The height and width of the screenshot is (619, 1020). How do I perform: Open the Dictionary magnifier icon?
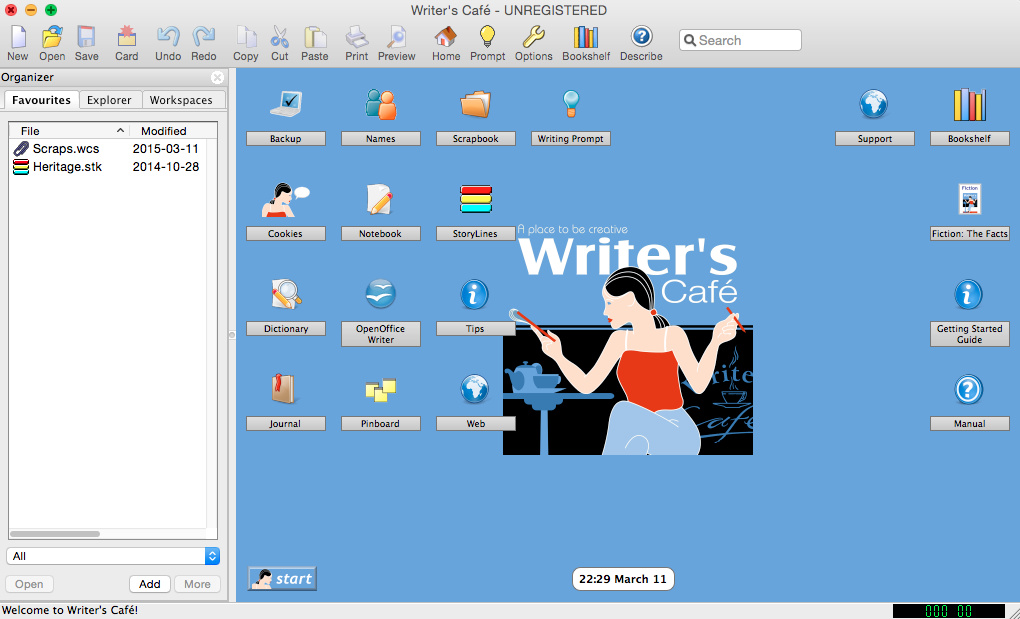pos(285,294)
